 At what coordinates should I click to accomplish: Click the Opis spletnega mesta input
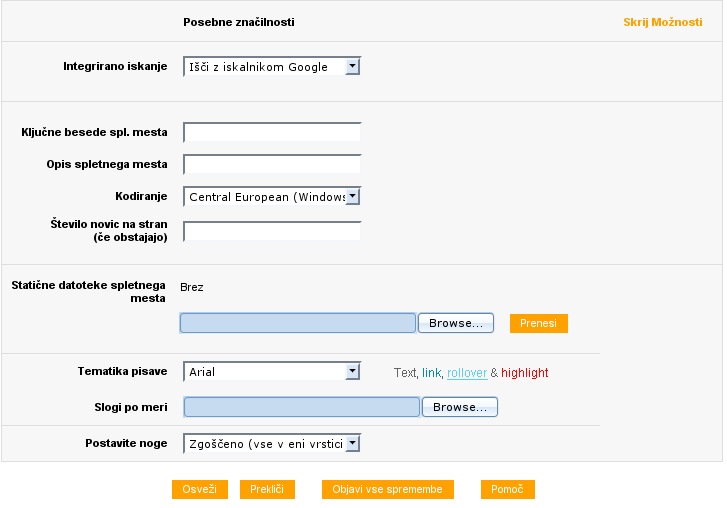(x=272, y=164)
